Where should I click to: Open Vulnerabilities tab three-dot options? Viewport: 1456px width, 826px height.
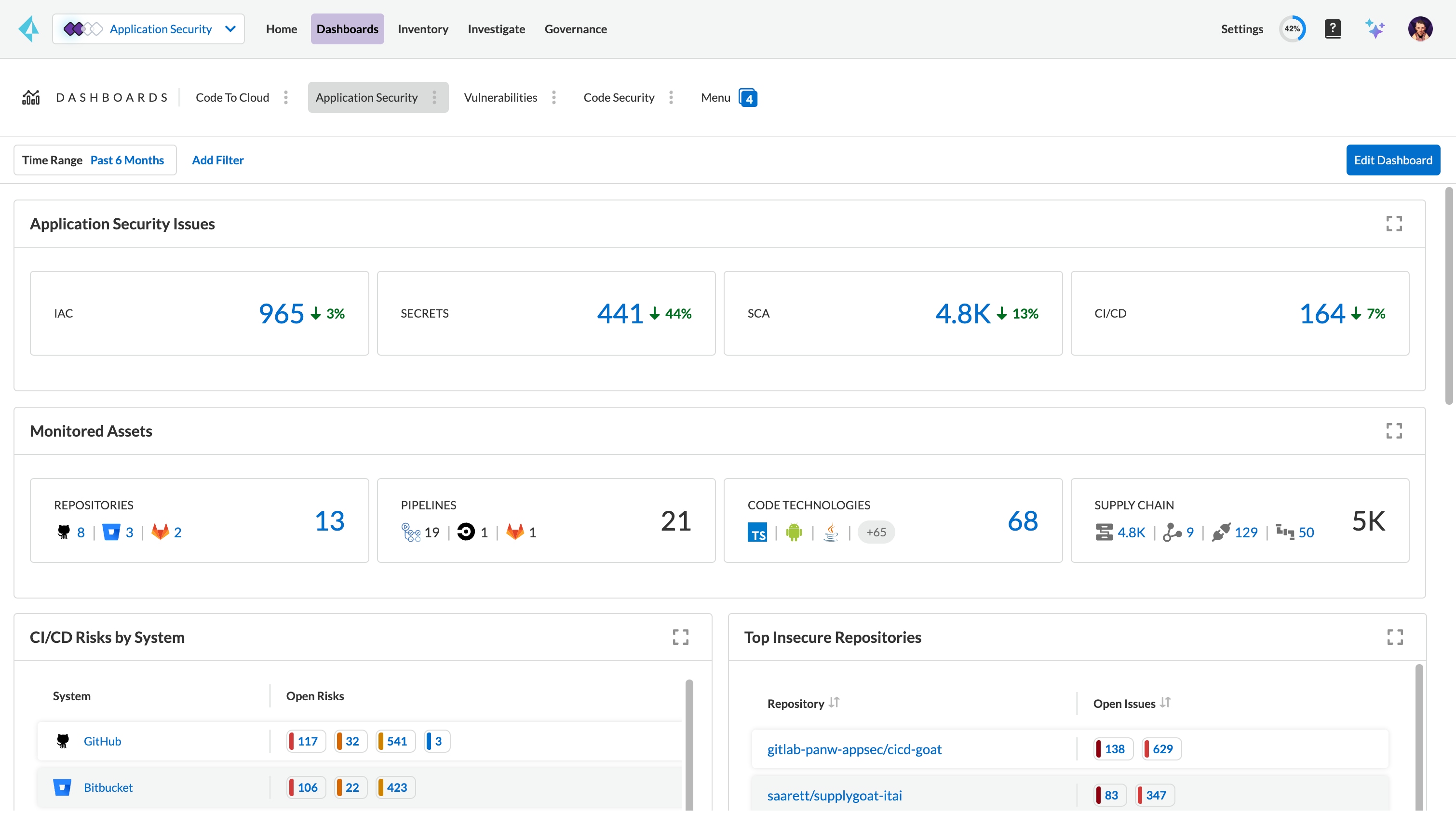pos(554,97)
